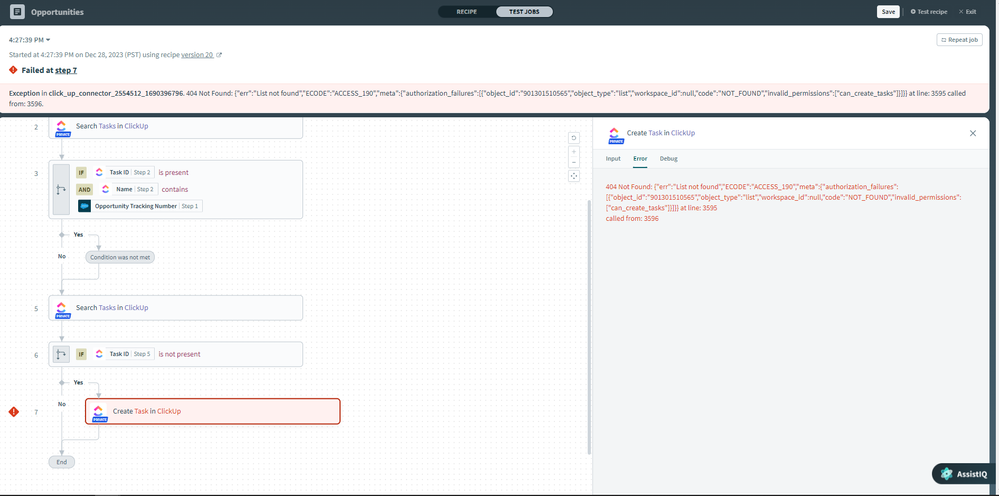Click 'contains' condition text in step 3
The width and height of the screenshot is (999, 496).
pyautogui.click(x=175, y=189)
